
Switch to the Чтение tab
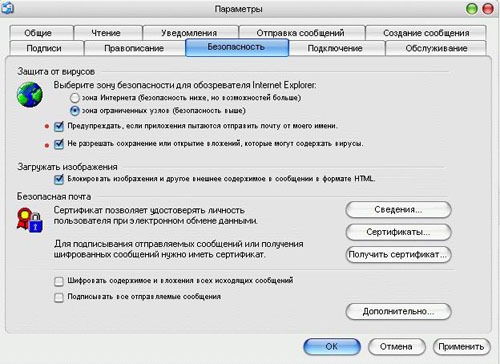[x=108, y=33]
